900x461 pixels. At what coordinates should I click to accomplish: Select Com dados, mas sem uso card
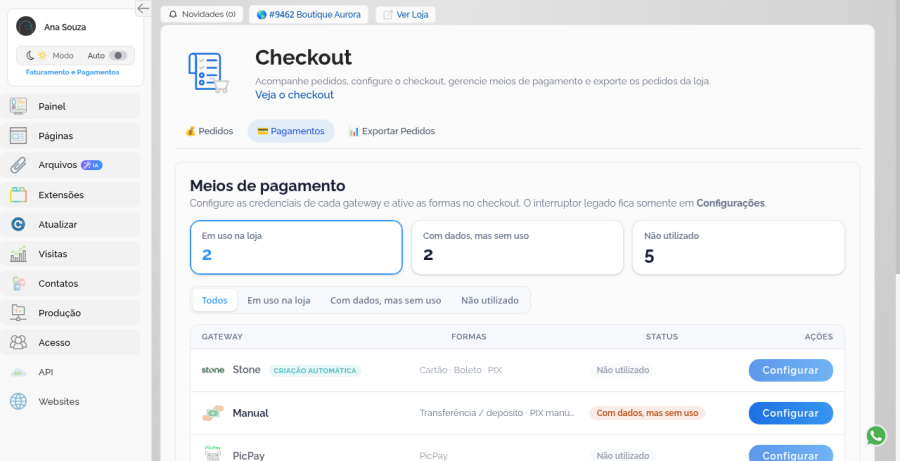pos(517,247)
